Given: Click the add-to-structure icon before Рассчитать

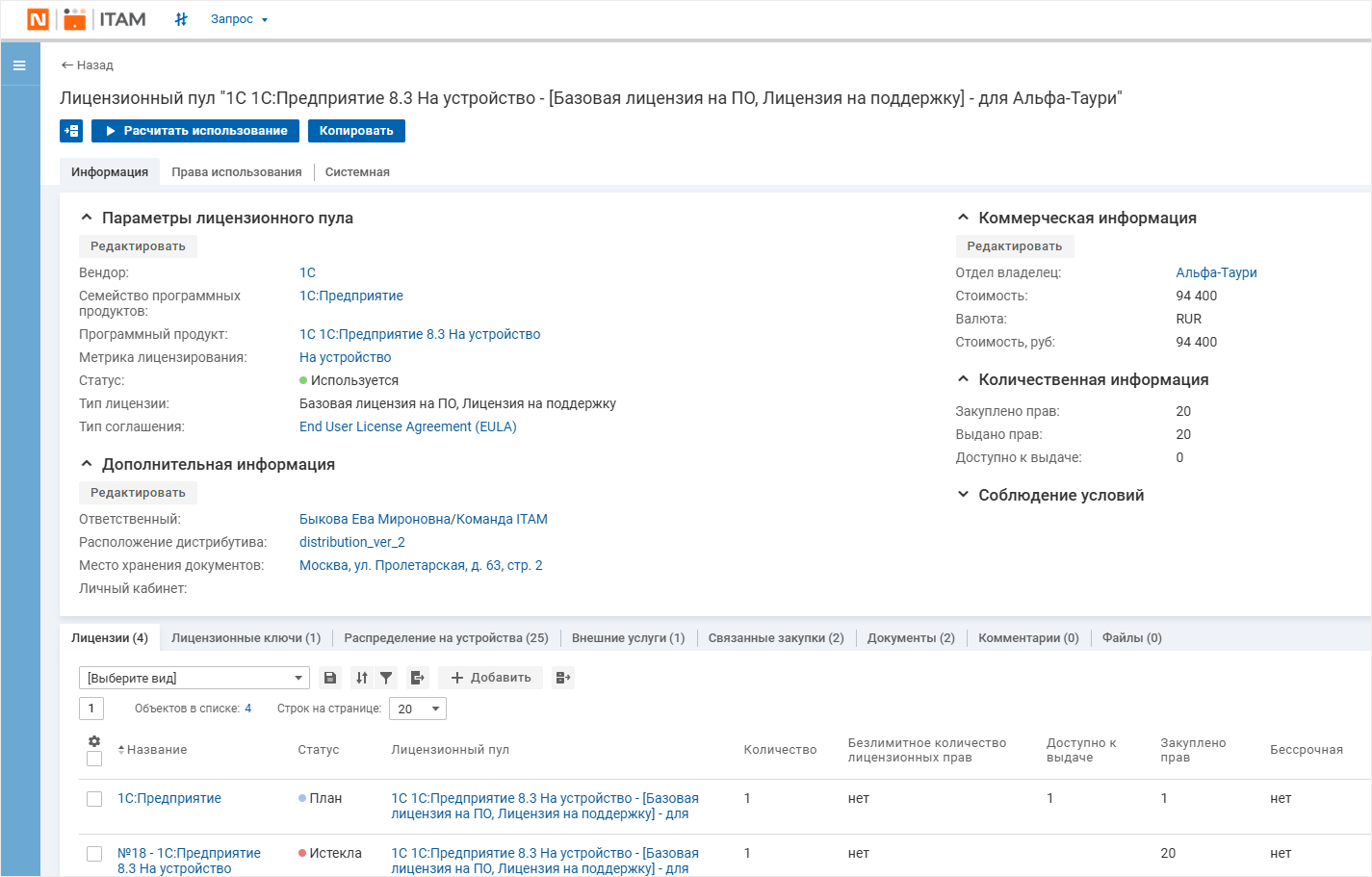Looking at the screenshot, I should (x=71, y=131).
